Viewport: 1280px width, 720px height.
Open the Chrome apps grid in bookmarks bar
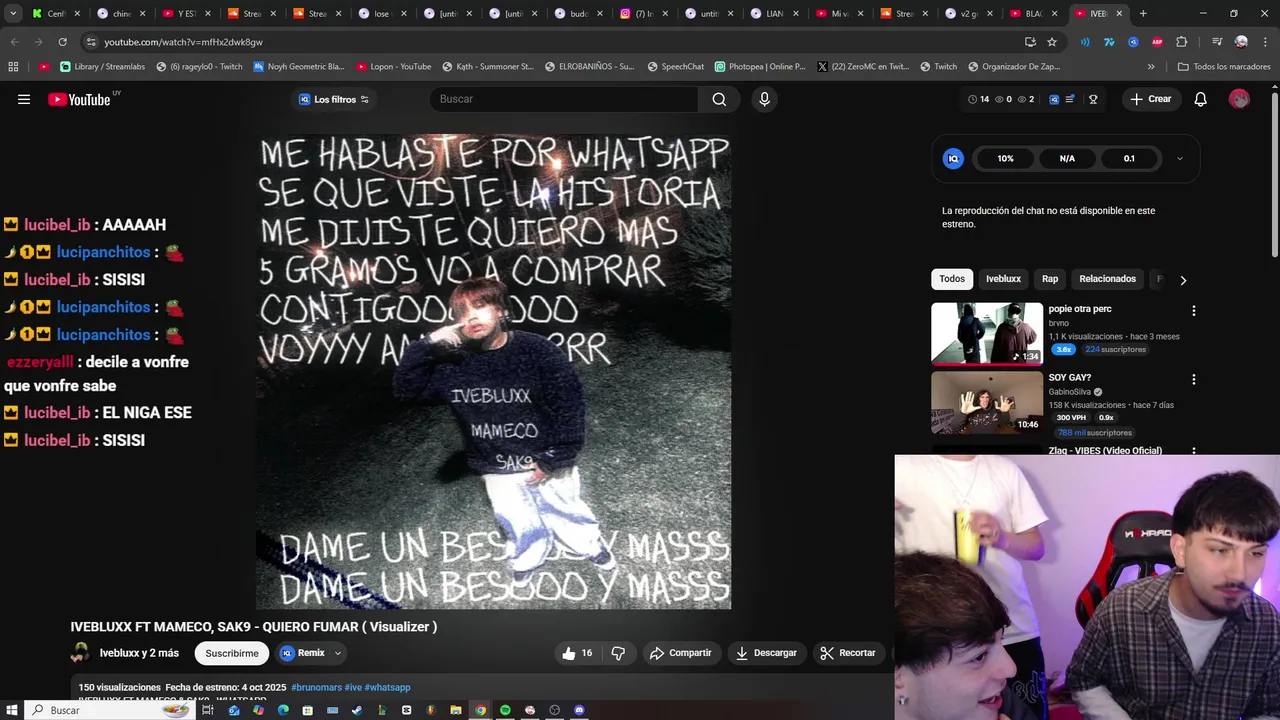coord(13,67)
